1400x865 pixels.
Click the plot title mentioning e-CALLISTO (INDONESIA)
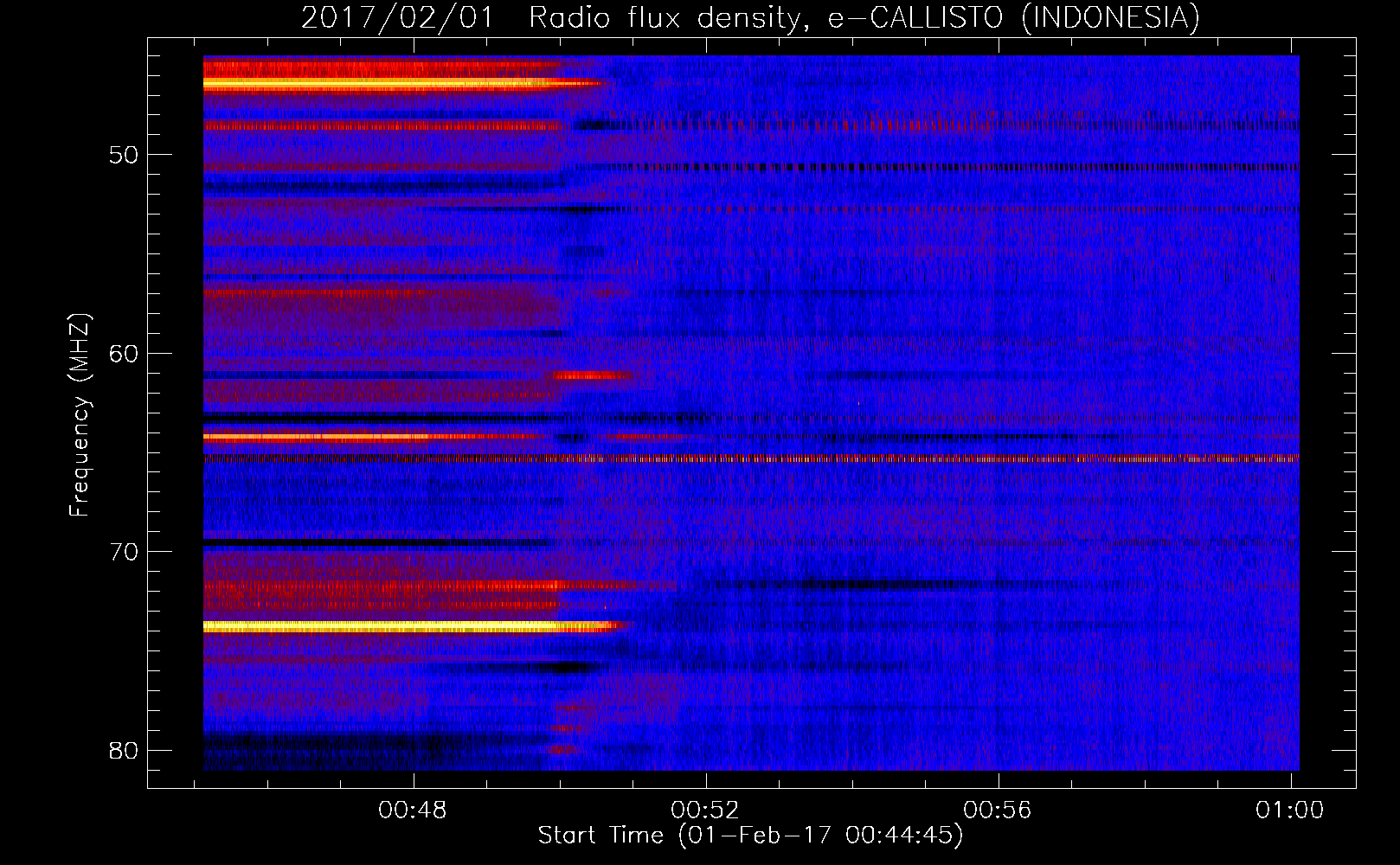click(x=750, y=18)
